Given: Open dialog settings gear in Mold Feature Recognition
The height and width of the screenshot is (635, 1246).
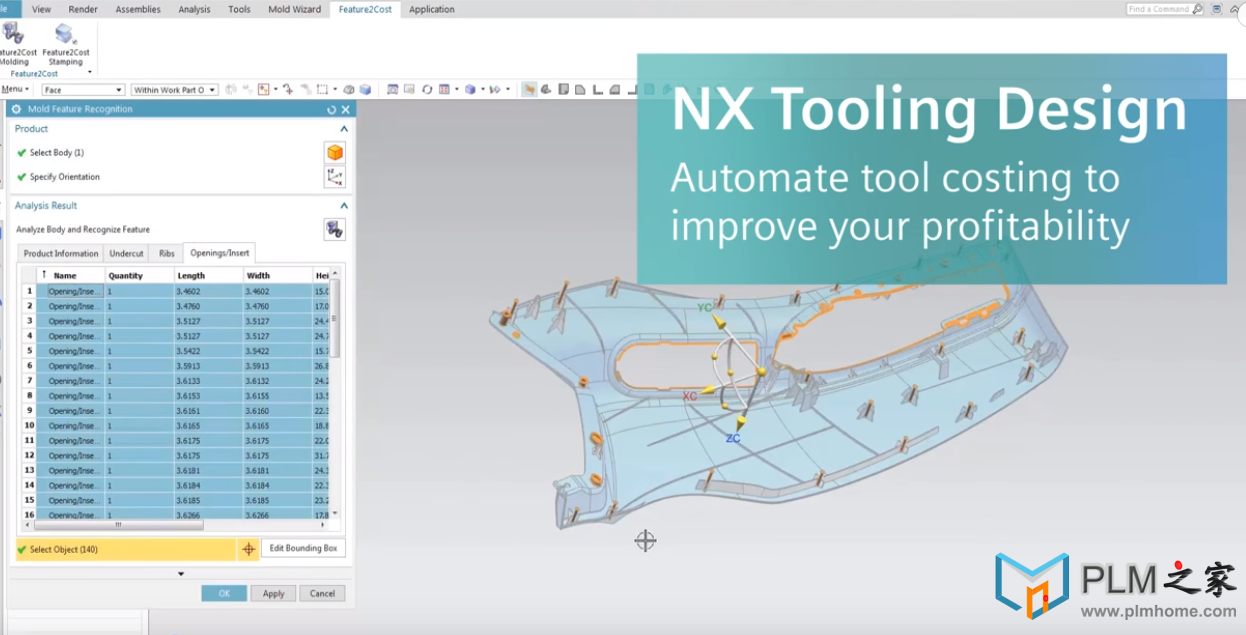Looking at the screenshot, I should pyautogui.click(x=16, y=109).
